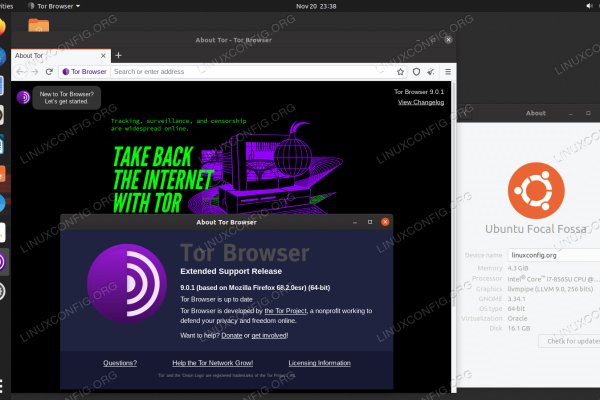Launch Tor Browser from the Ubuntu dock
The width and height of the screenshot is (600, 400).
[x=3, y=262]
